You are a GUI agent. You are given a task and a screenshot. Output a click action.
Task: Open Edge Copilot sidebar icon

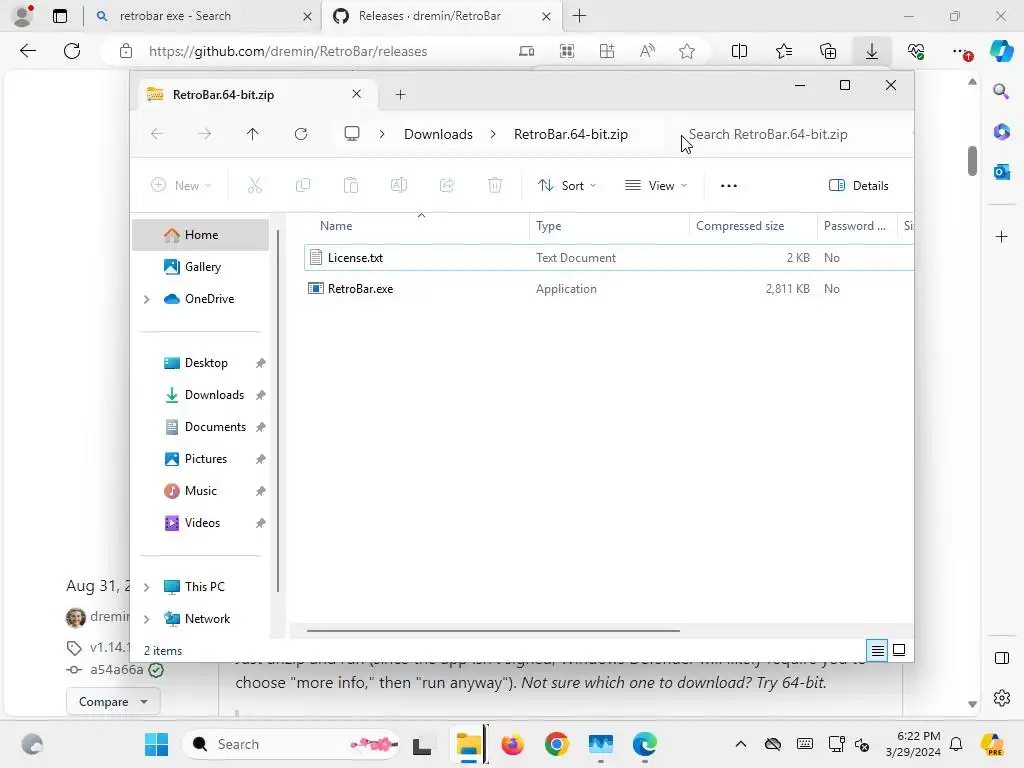tap(1001, 51)
